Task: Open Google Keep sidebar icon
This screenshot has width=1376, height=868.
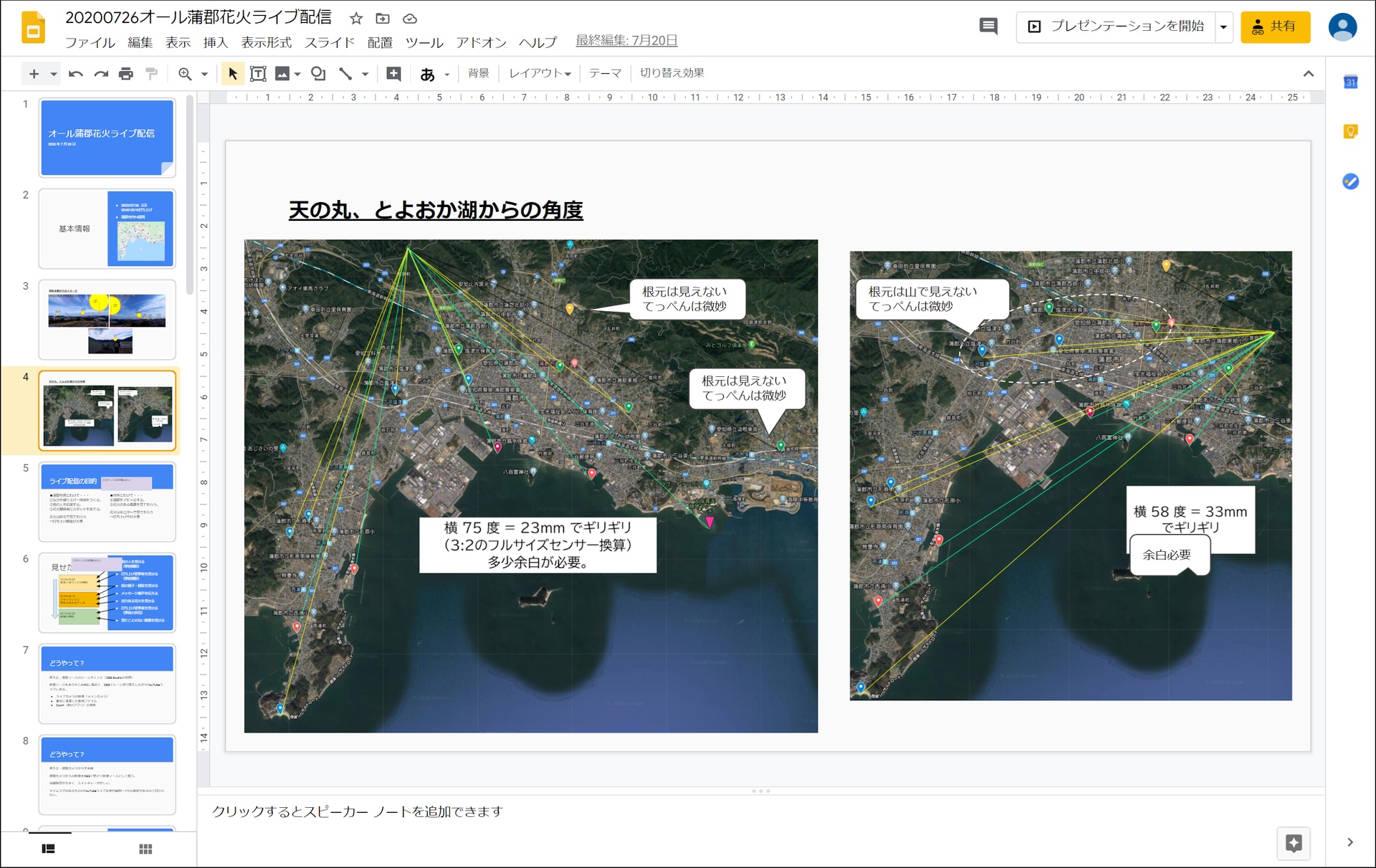Action: pos(1350,131)
